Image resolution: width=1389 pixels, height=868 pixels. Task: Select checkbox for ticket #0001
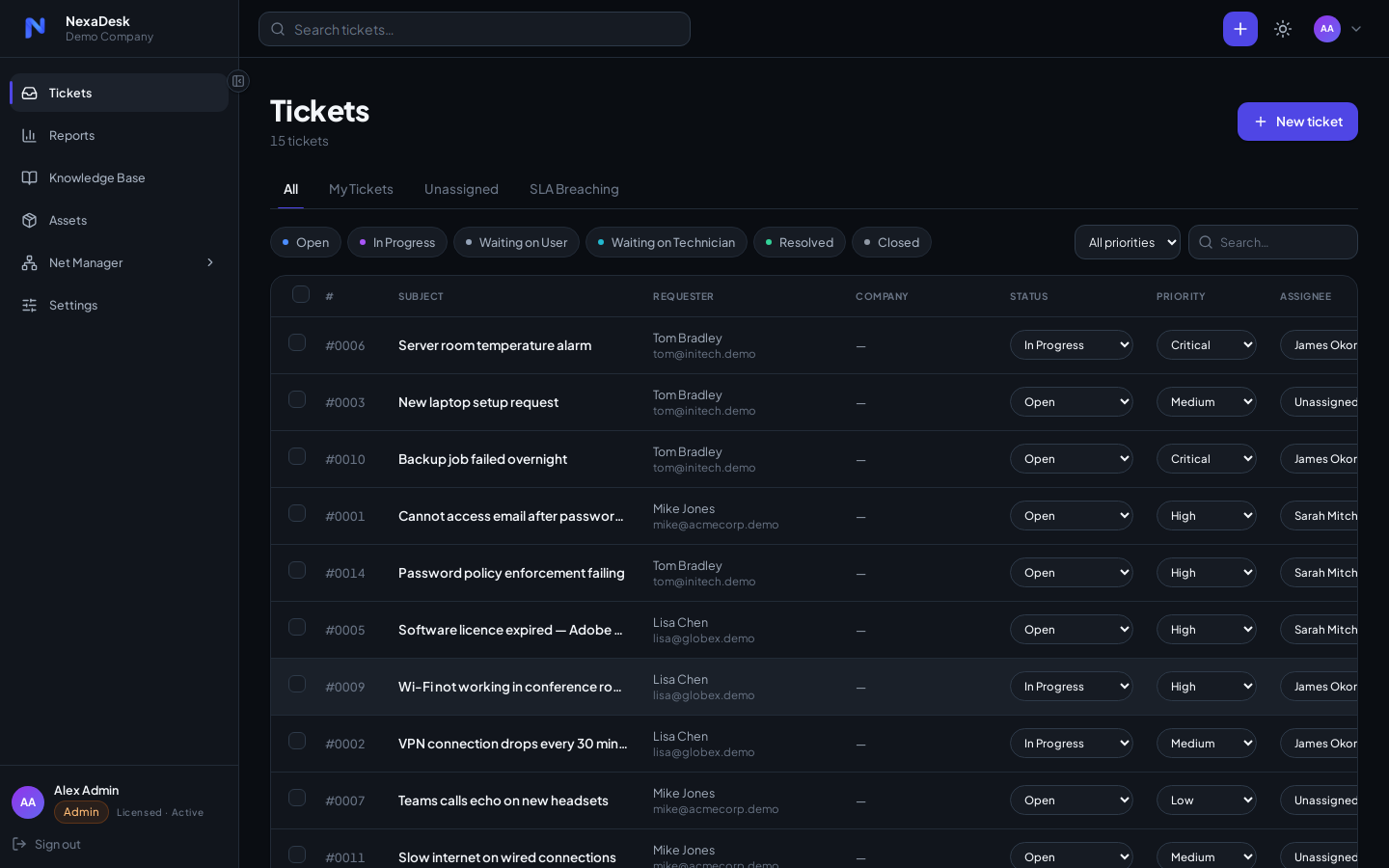pyautogui.click(x=297, y=513)
